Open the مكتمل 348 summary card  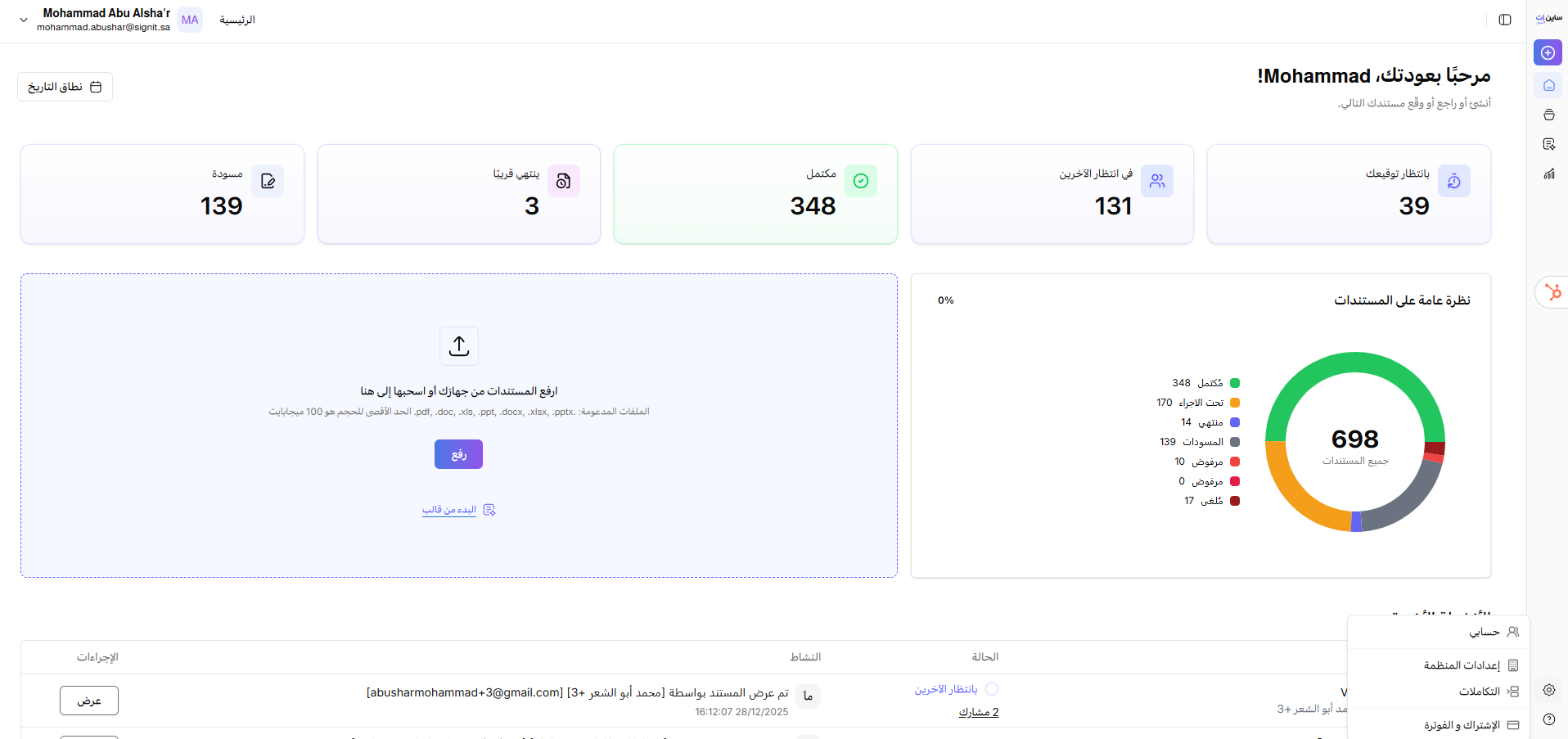[x=755, y=194]
